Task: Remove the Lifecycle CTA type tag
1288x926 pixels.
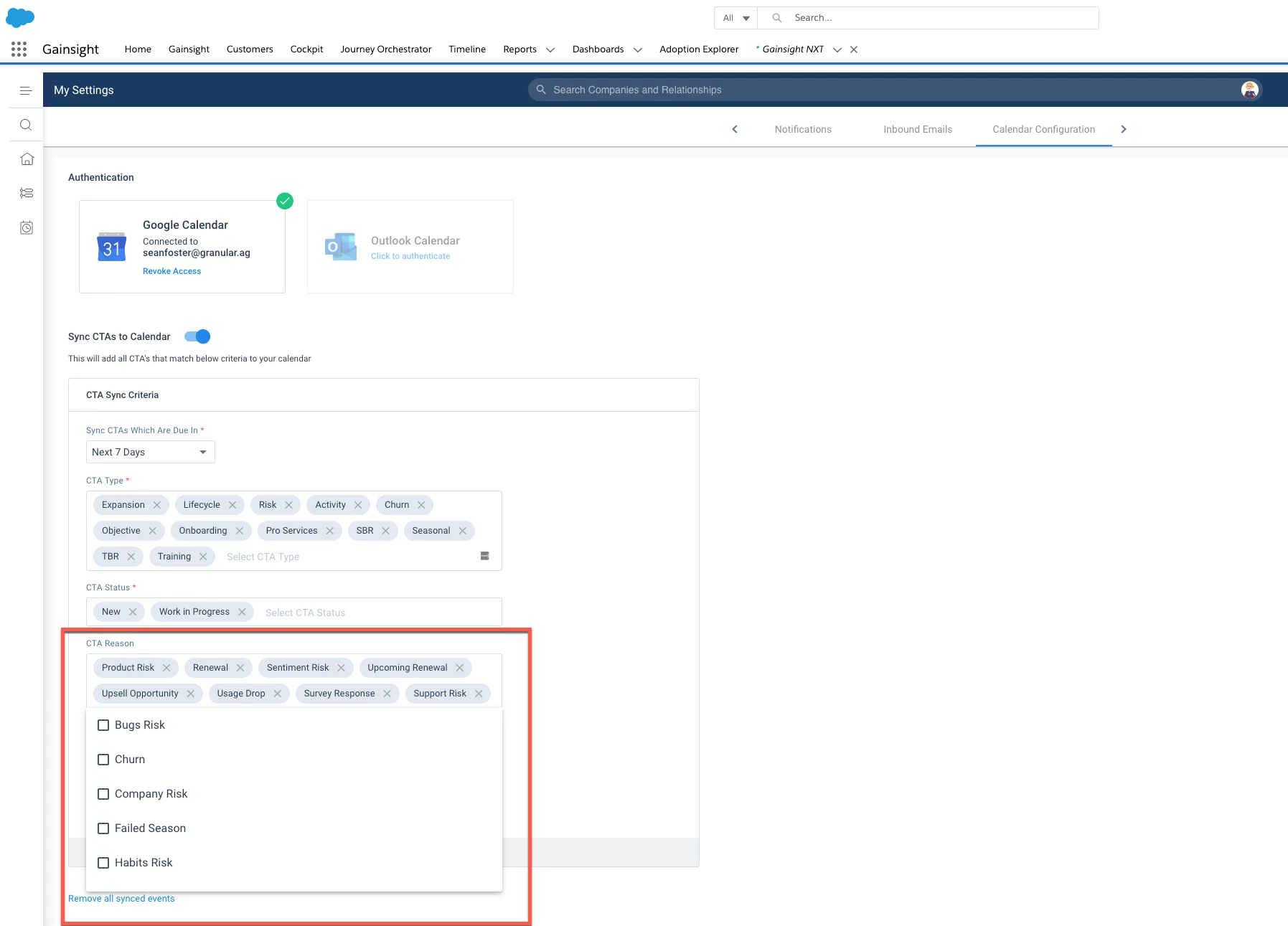Action: click(232, 505)
